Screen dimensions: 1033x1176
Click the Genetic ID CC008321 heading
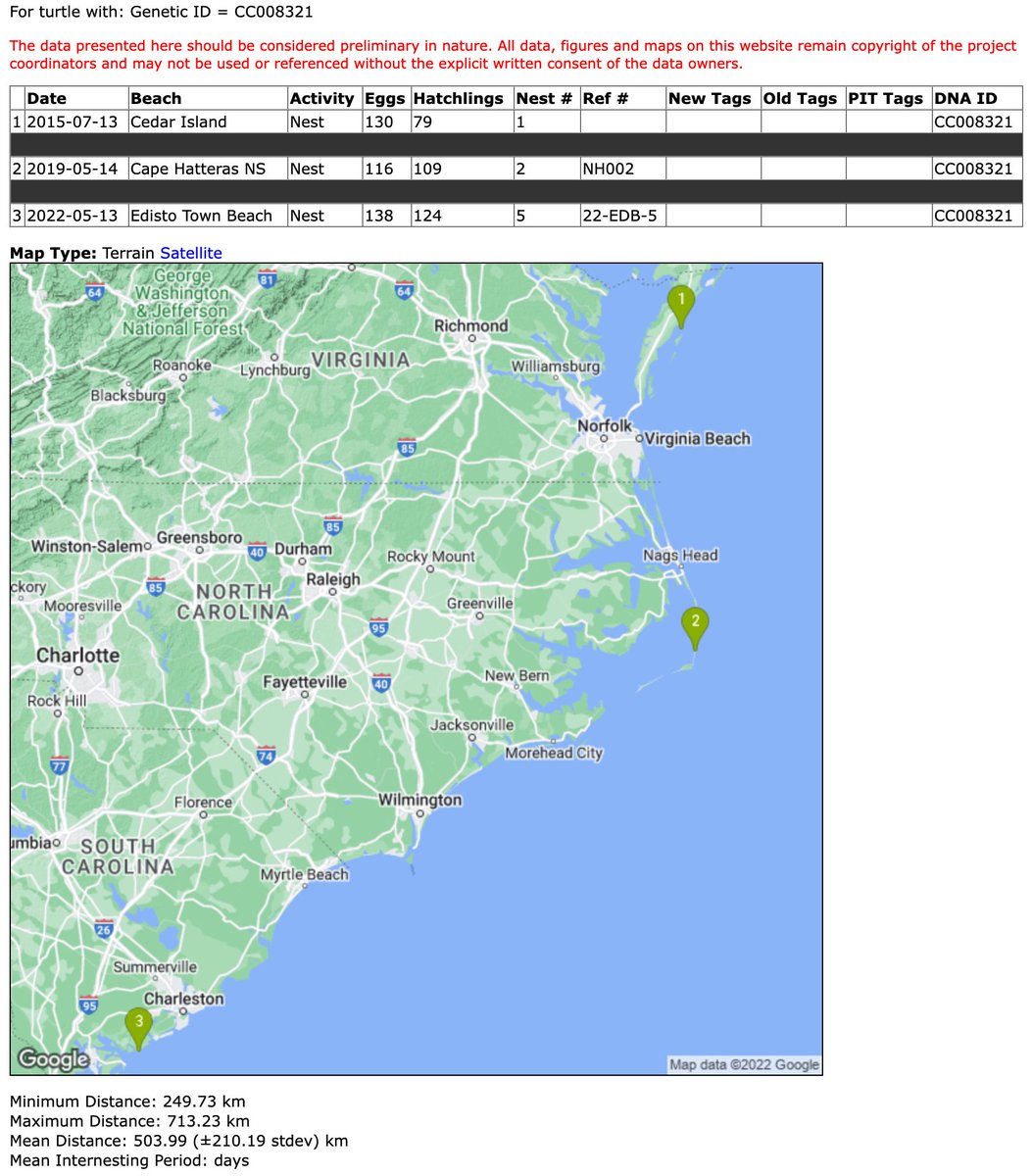coord(162,13)
